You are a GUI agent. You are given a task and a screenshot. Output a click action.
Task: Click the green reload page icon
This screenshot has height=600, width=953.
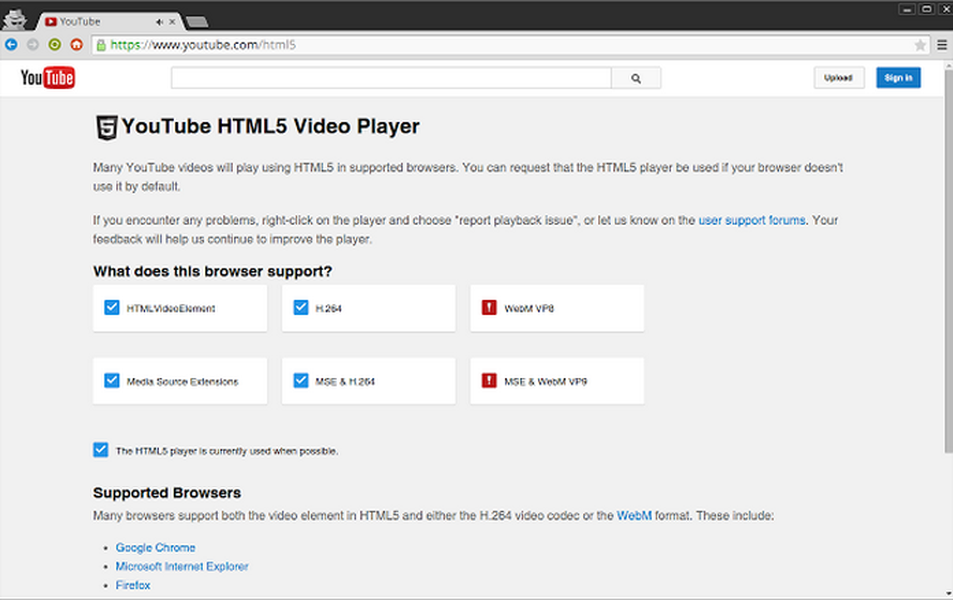55,44
